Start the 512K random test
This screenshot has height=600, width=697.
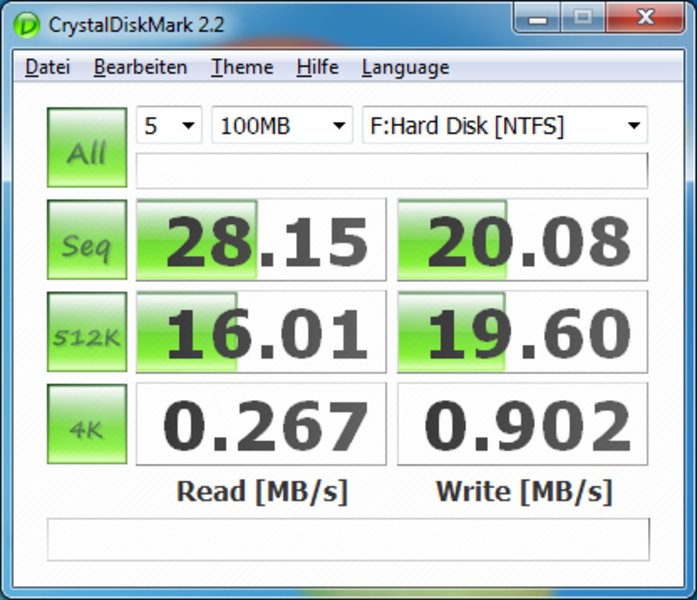click(87, 332)
